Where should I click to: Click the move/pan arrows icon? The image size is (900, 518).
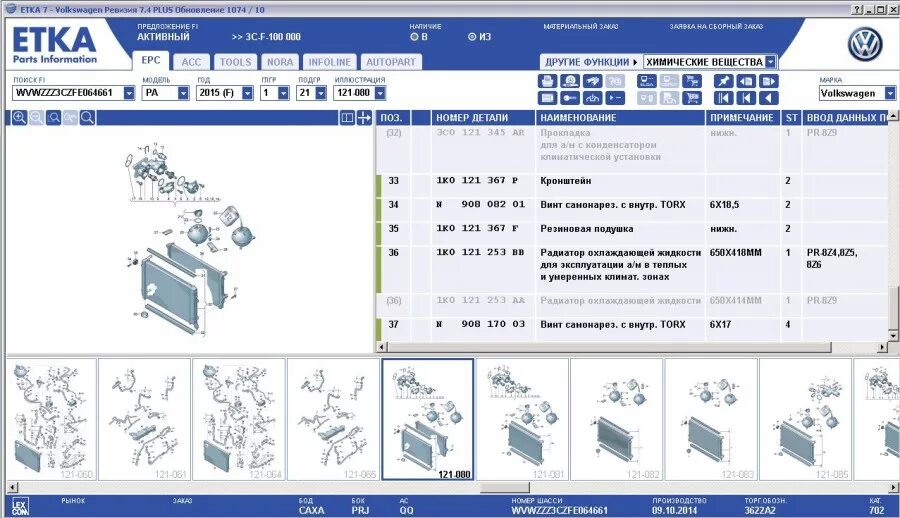(x=364, y=118)
